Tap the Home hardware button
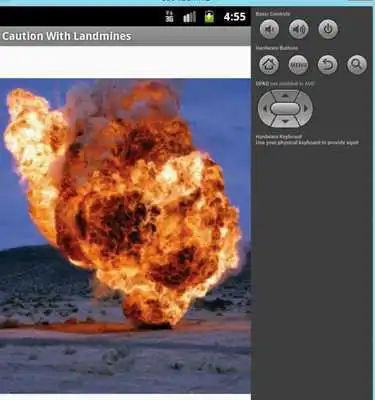 pyautogui.click(x=269, y=64)
